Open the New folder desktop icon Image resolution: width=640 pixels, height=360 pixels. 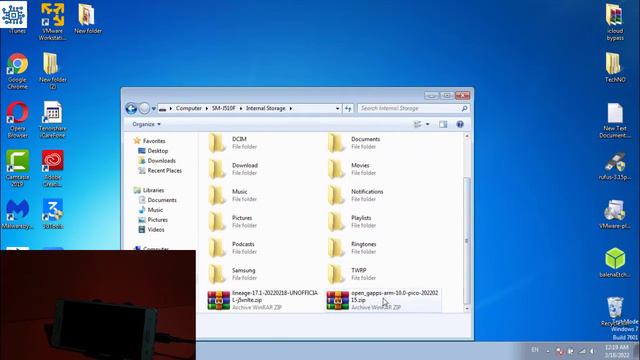[x=87, y=18]
